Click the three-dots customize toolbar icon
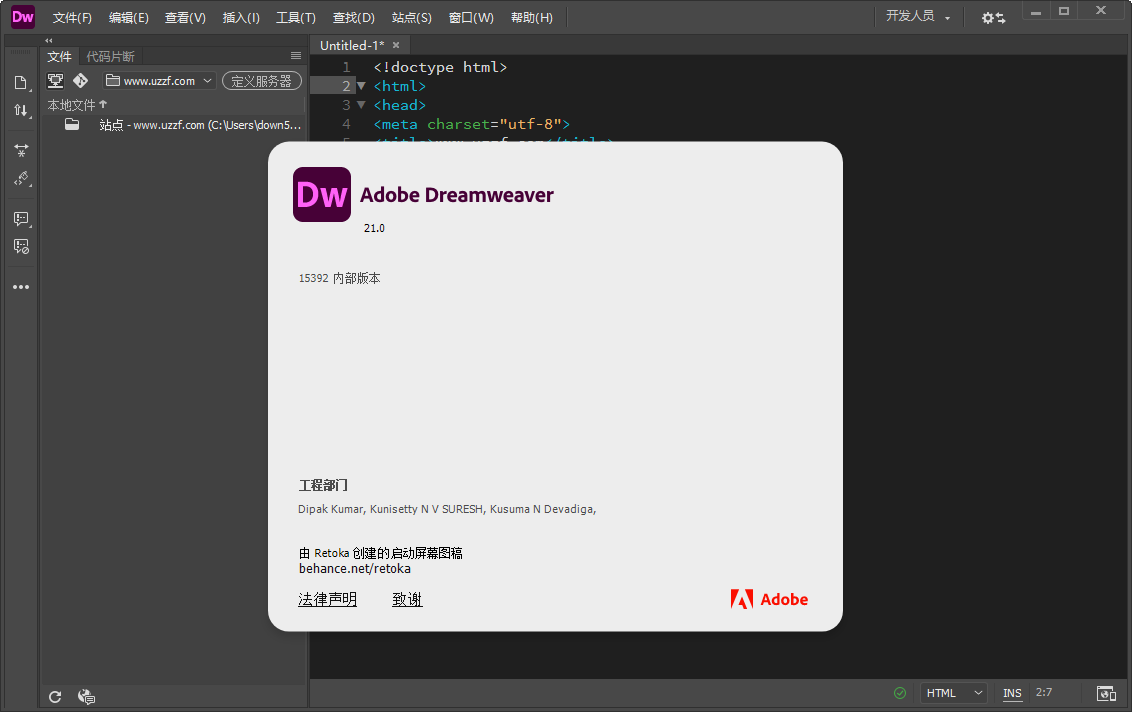Viewport: 1132px width, 712px height. pos(21,287)
